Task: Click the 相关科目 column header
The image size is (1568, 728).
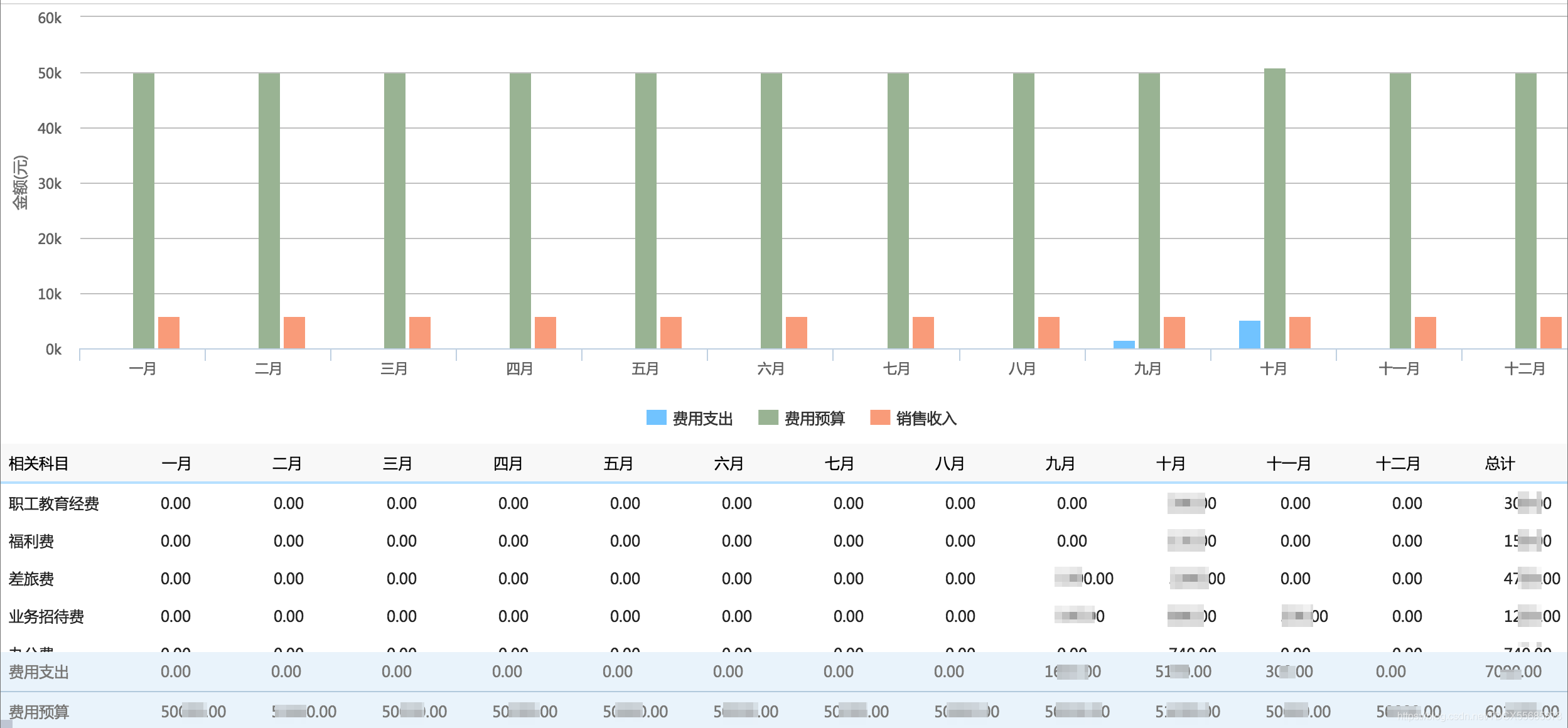Action: (x=38, y=464)
